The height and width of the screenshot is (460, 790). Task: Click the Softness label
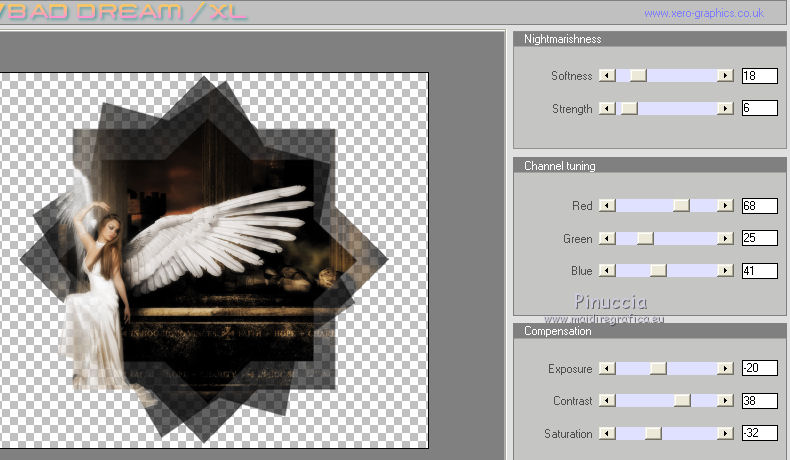[572, 76]
